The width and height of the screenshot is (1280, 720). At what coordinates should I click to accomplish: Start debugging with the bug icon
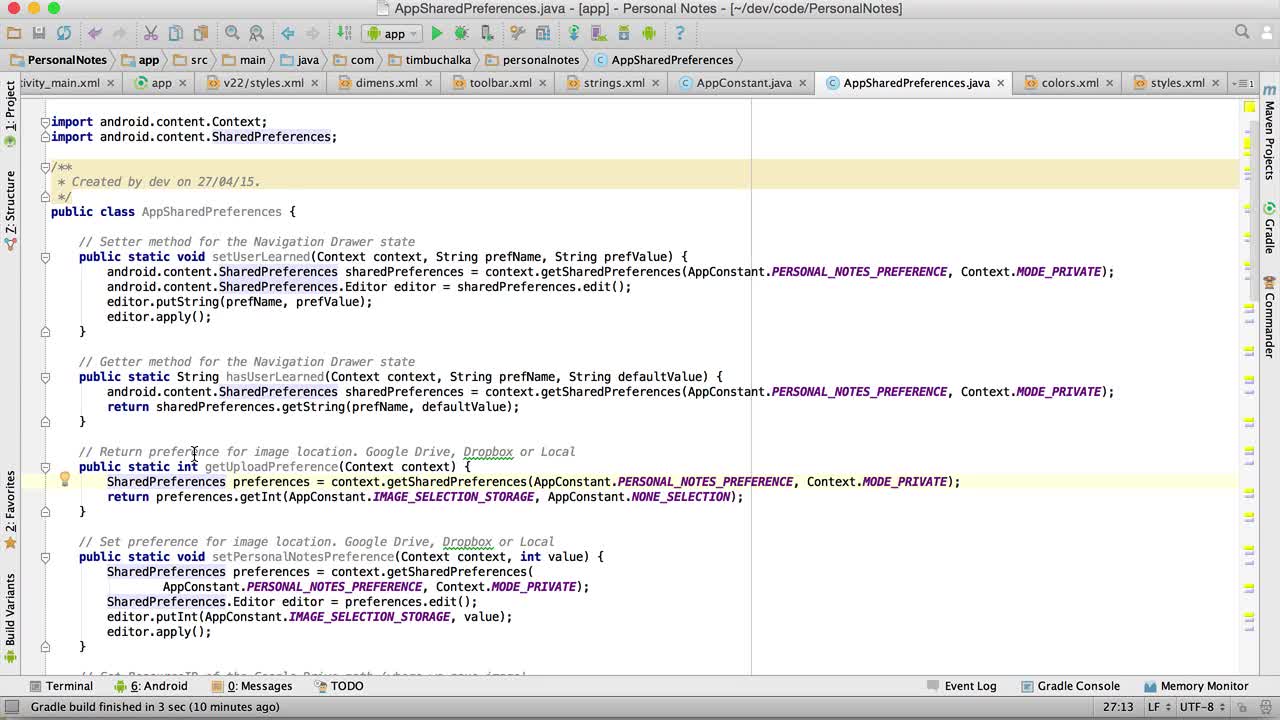pos(461,34)
